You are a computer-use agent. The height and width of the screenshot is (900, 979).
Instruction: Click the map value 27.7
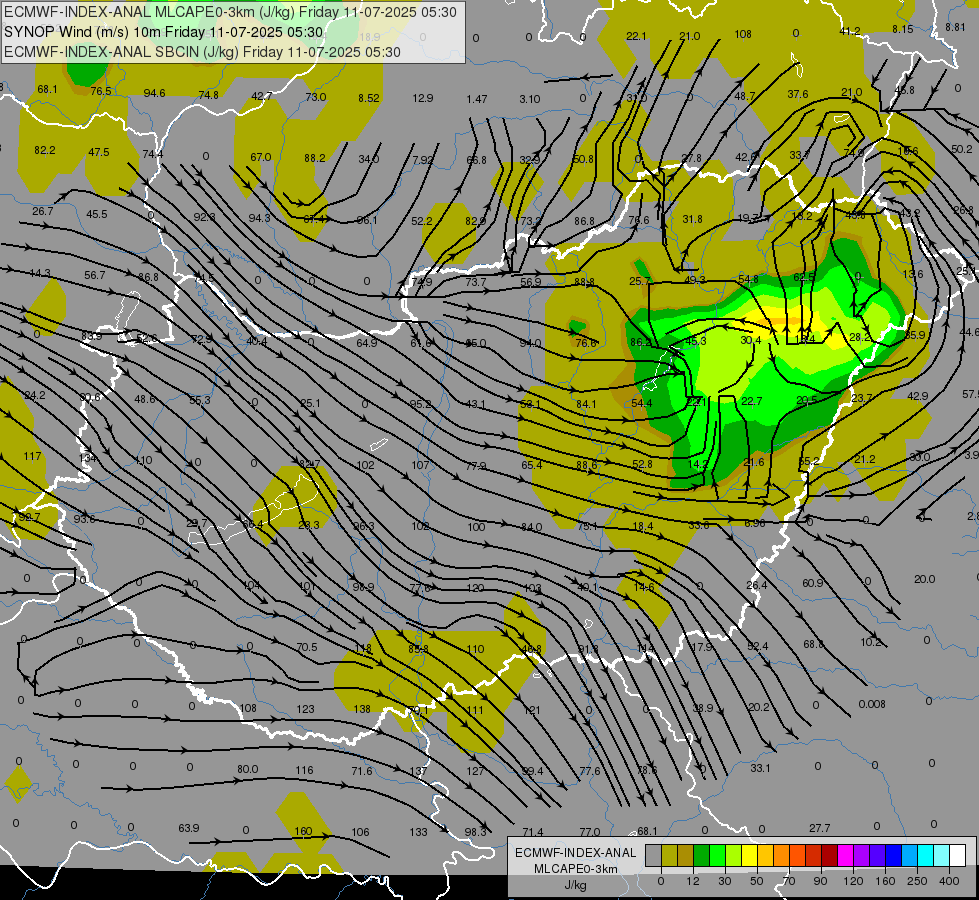coord(819,828)
